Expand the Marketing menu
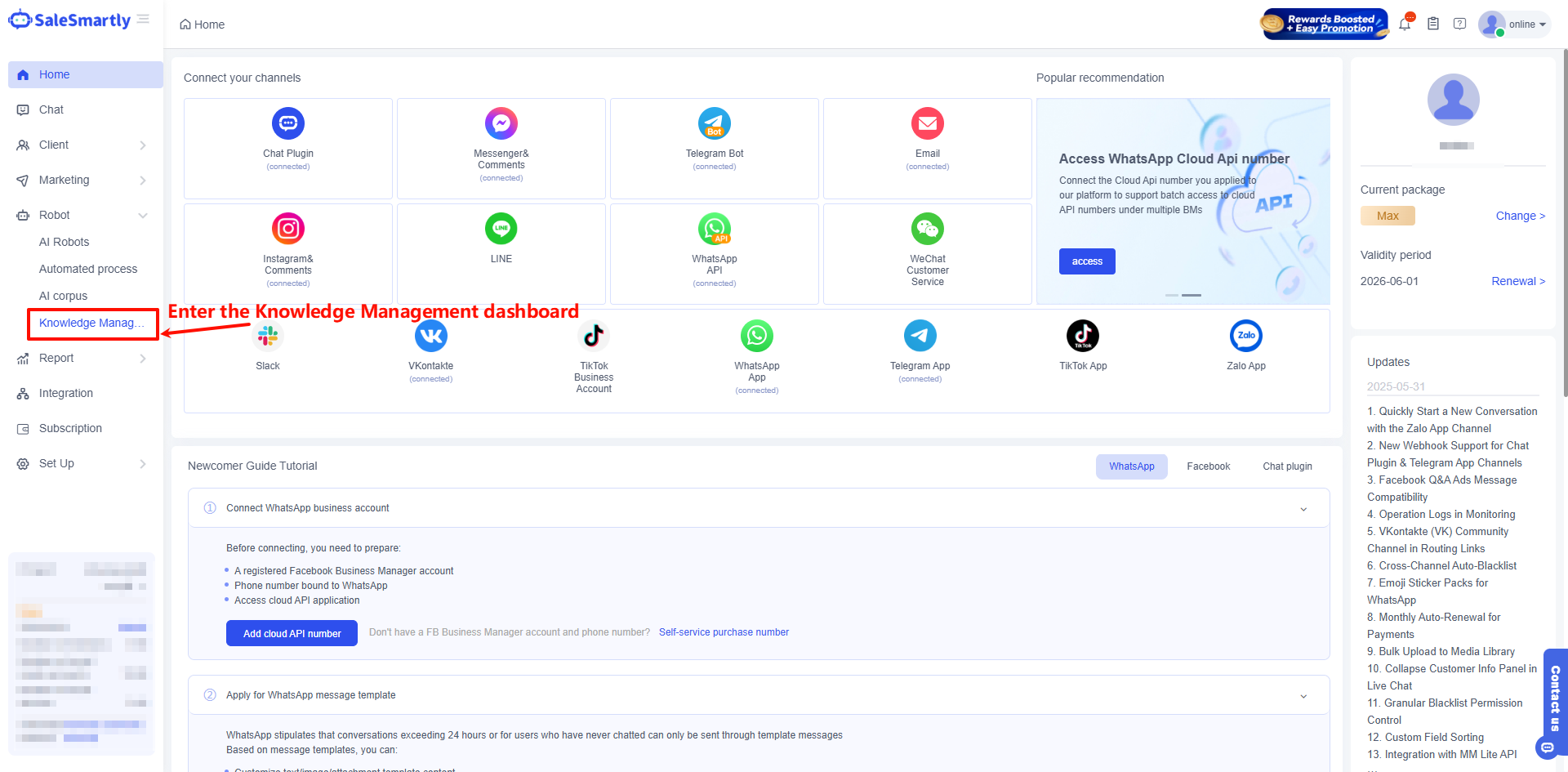 (86, 180)
